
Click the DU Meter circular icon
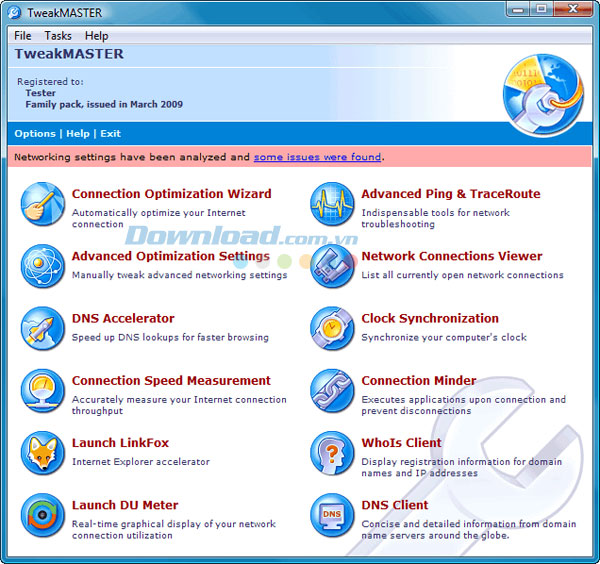coord(42,515)
